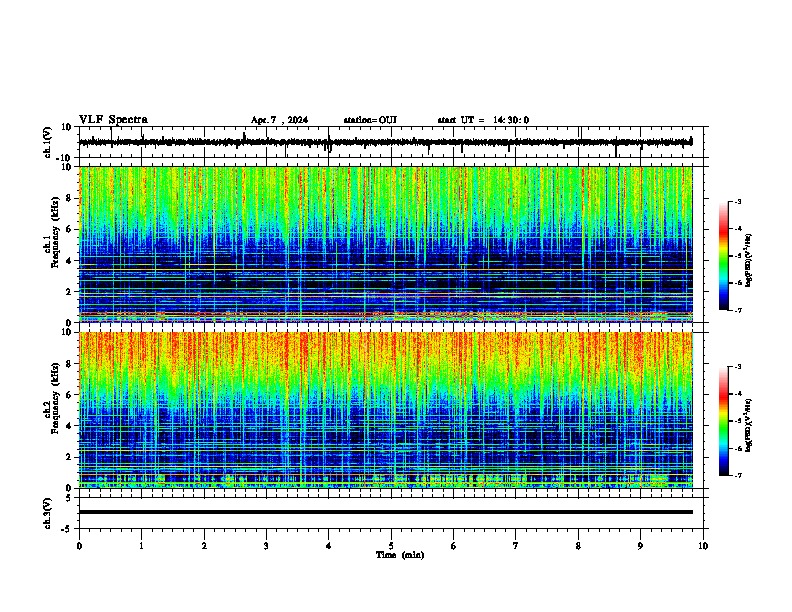Viewport: 792px width, 612px height.
Task: Click the ch.2 spectrogram color scale bar
Action: pyautogui.click(x=724, y=421)
